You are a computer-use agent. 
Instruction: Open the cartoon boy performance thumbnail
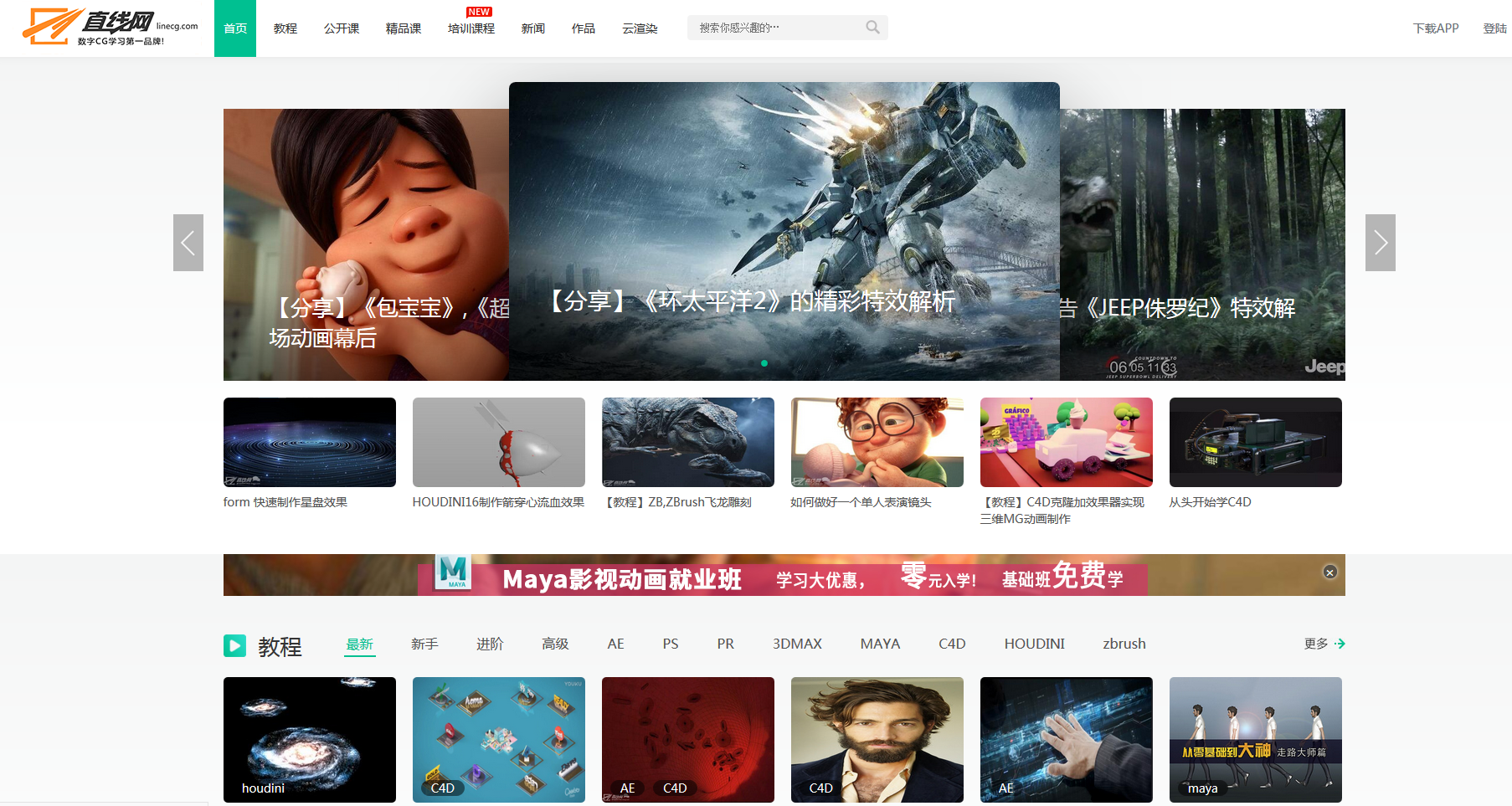[x=877, y=442]
